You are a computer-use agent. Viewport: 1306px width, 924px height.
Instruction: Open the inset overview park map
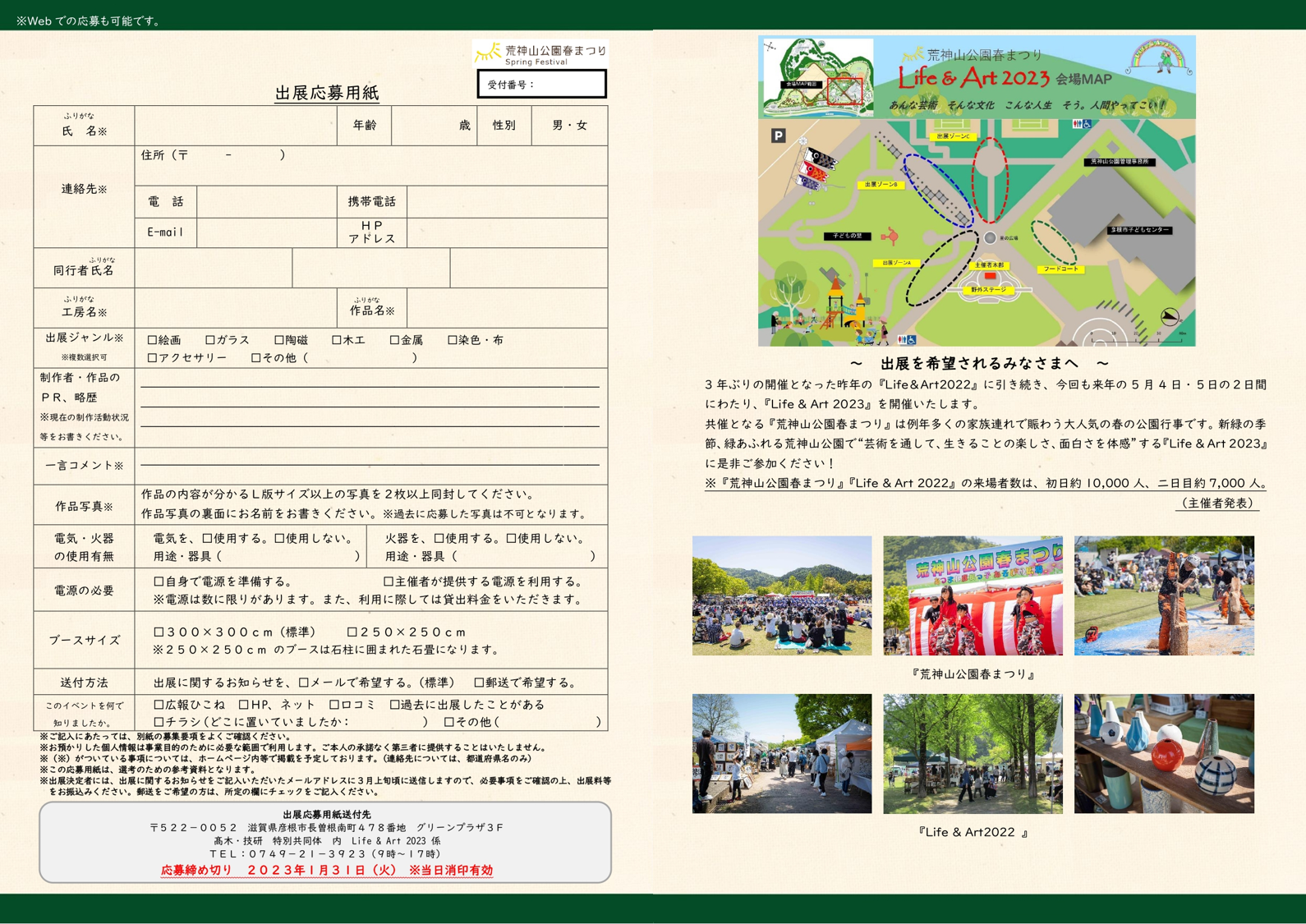click(818, 76)
